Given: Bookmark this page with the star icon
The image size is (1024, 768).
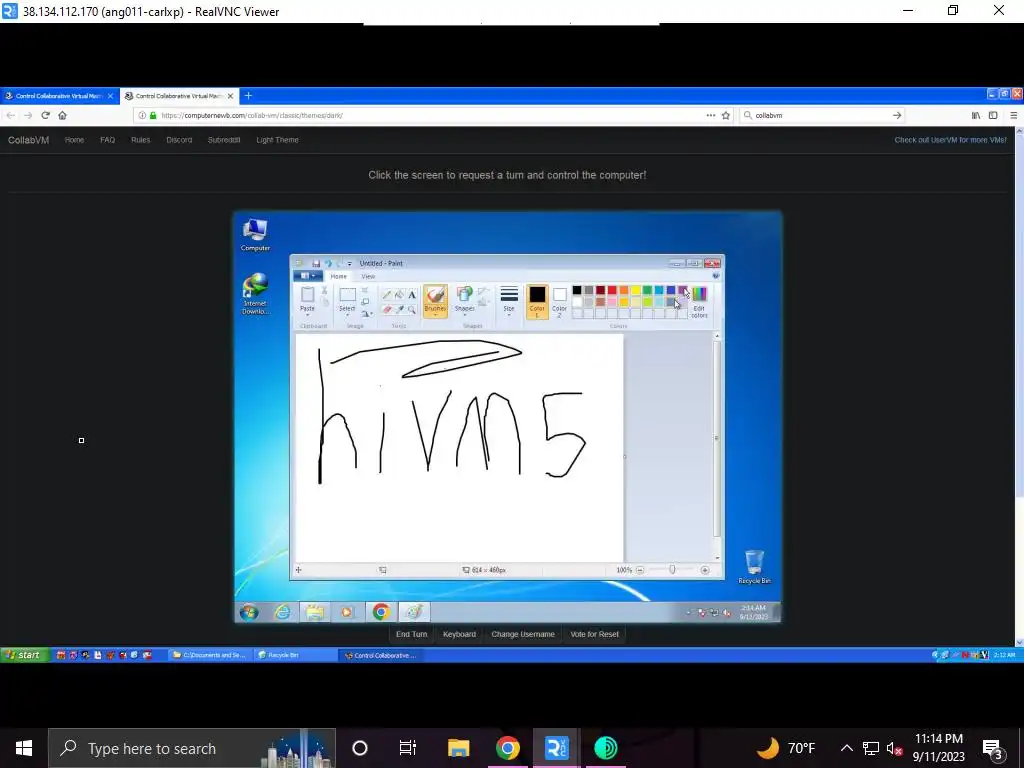Looking at the screenshot, I should coord(726,115).
